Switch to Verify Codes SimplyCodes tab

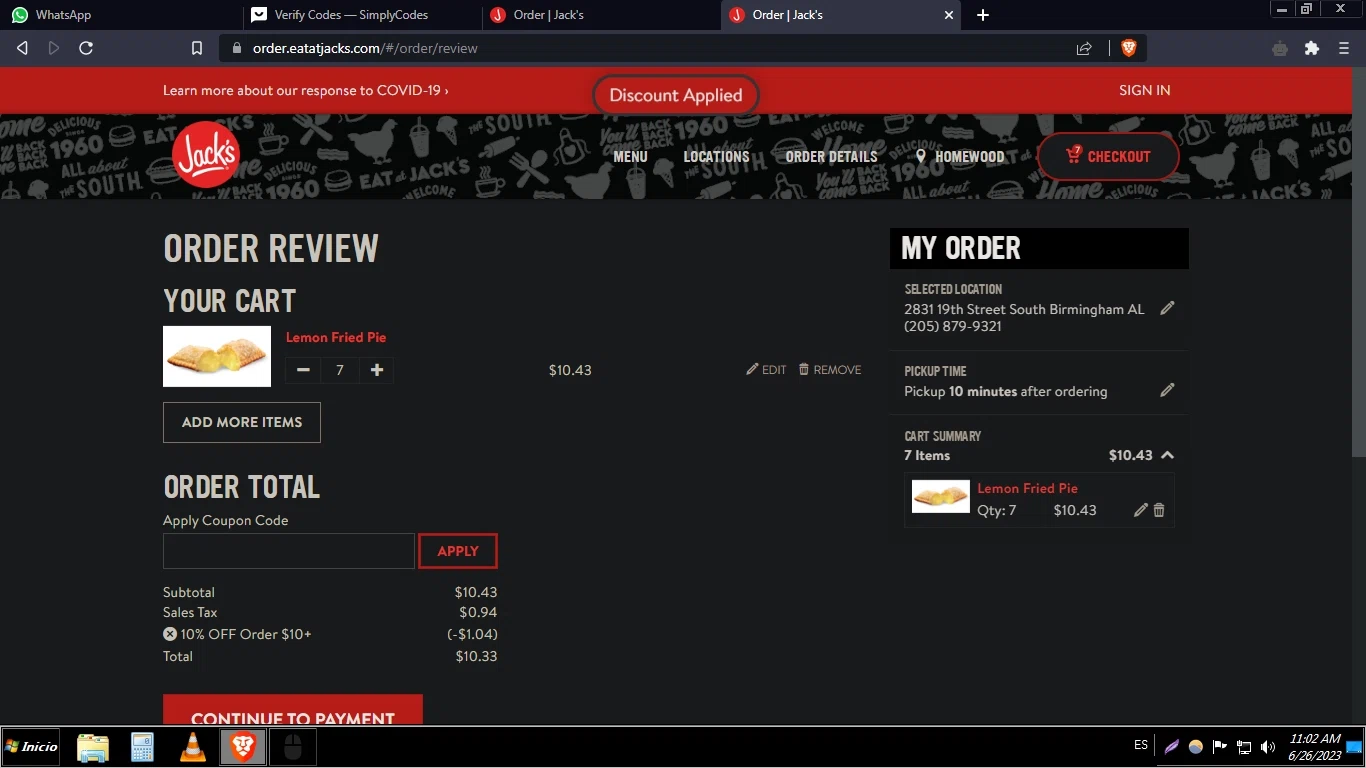pyautogui.click(x=362, y=15)
